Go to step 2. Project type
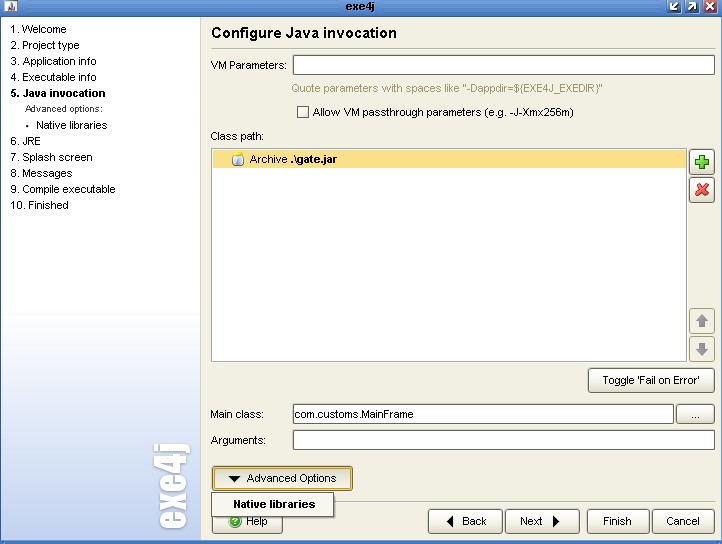722x544 pixels. [45, 45]
